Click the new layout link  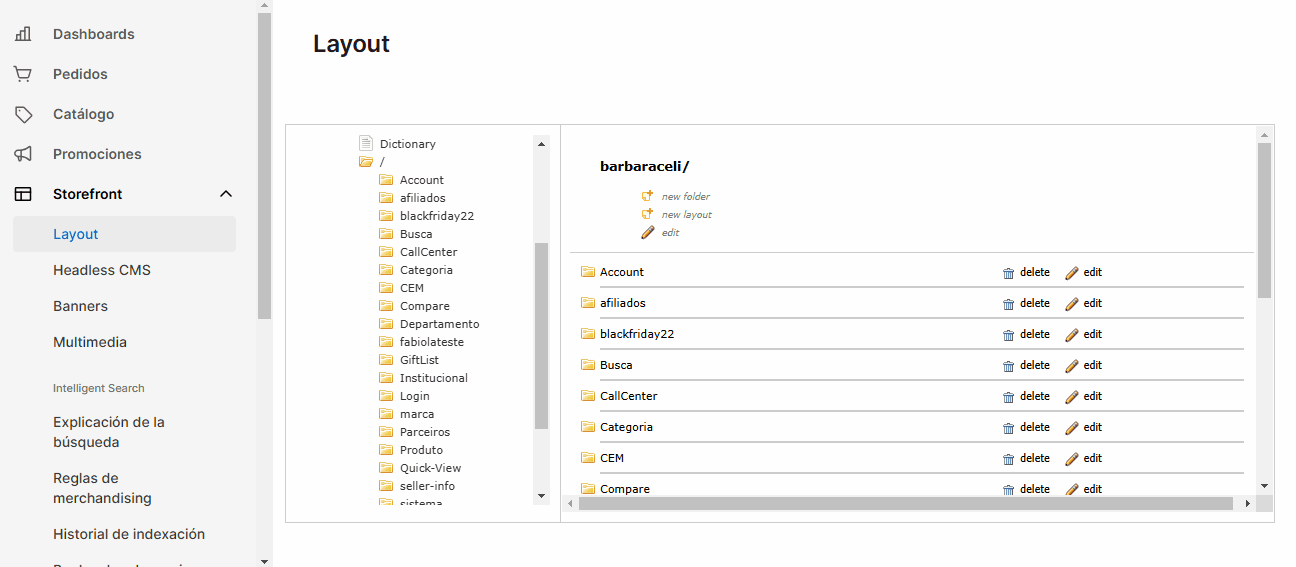click(x=686, y=214)
